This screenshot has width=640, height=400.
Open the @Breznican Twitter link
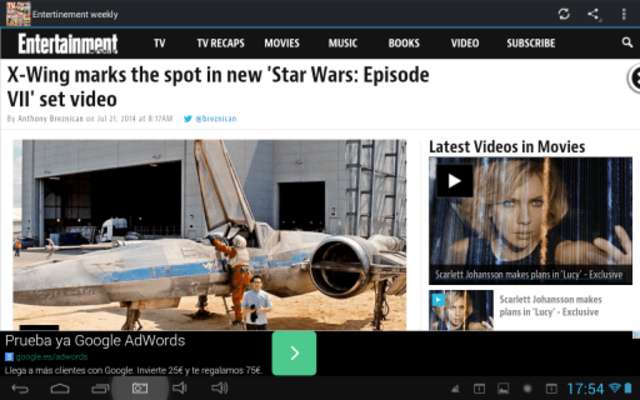point(216,119)
